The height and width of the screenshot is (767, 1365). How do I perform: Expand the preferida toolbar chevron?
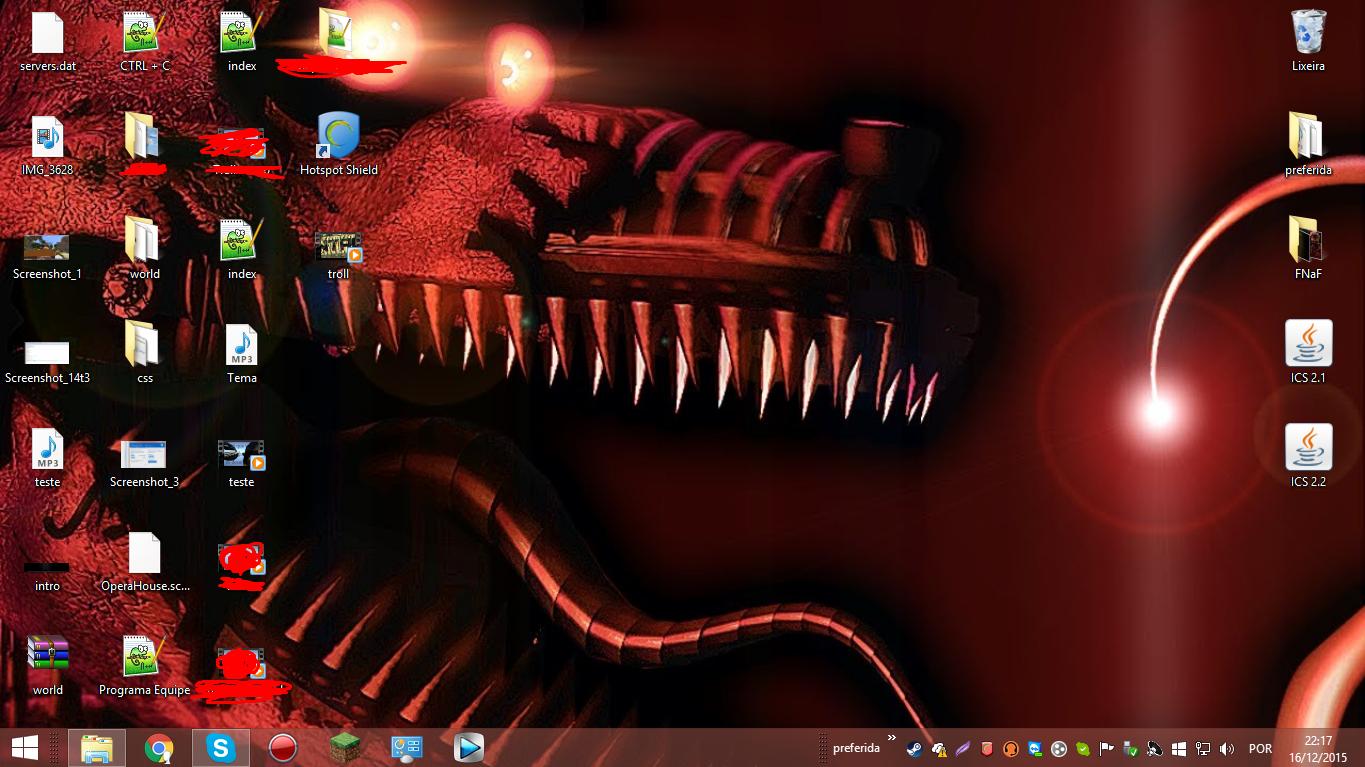[892, 738]
